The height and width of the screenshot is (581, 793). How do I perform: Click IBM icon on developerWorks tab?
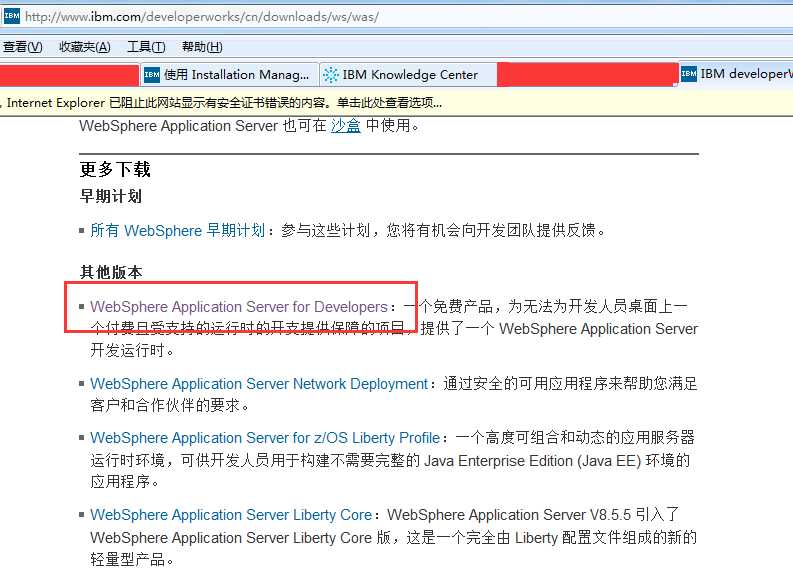(x=689, y=74)
